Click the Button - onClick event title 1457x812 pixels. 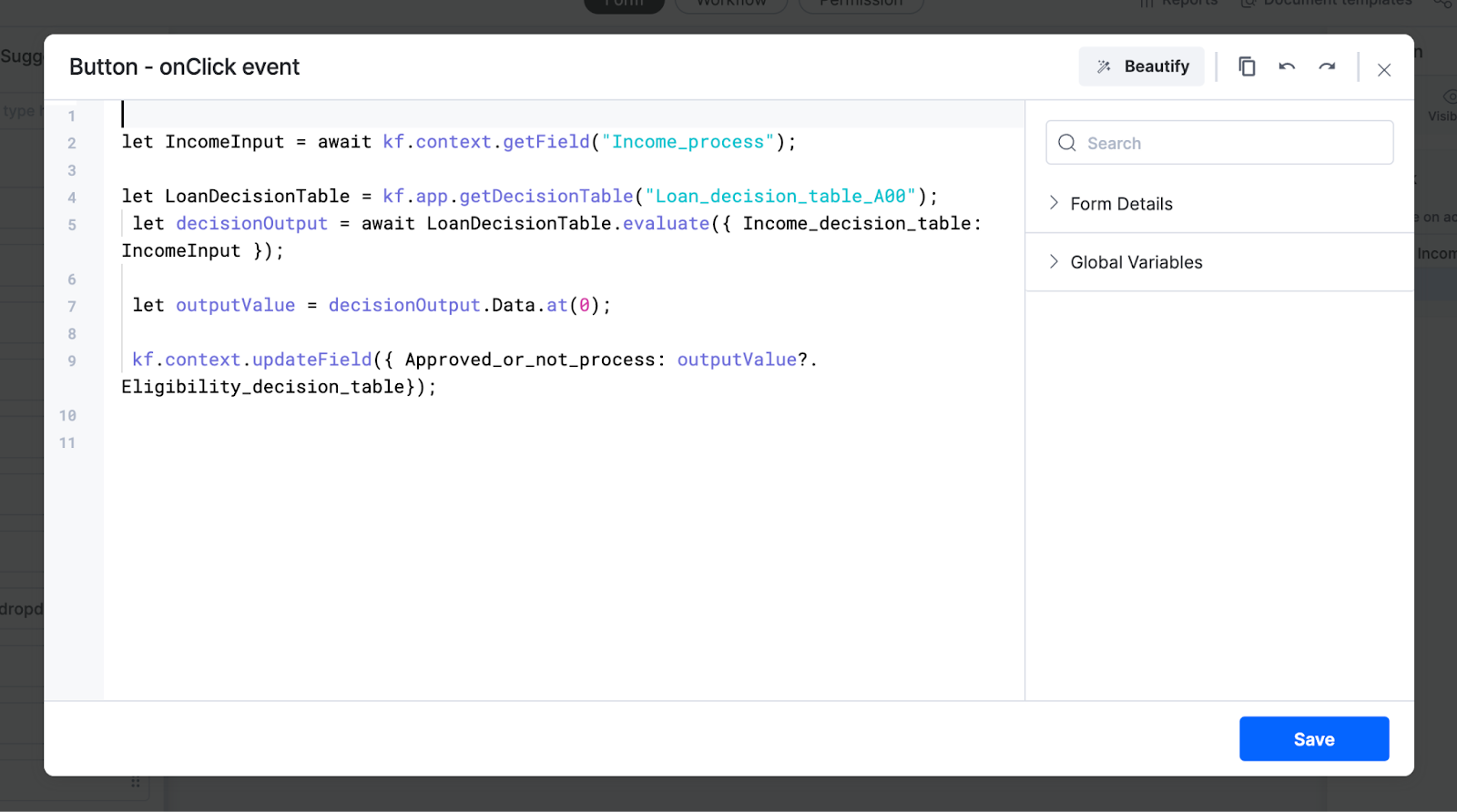point(184,67)
